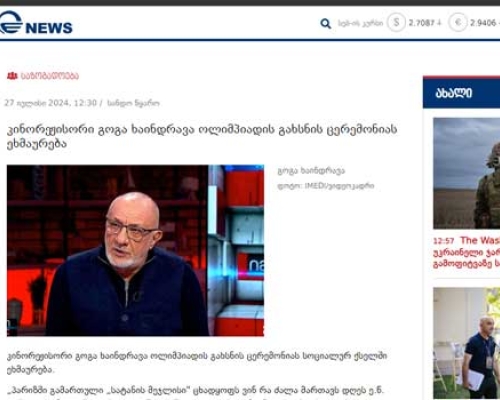Open the საზოგადოება category link

[x=50, y=76]
